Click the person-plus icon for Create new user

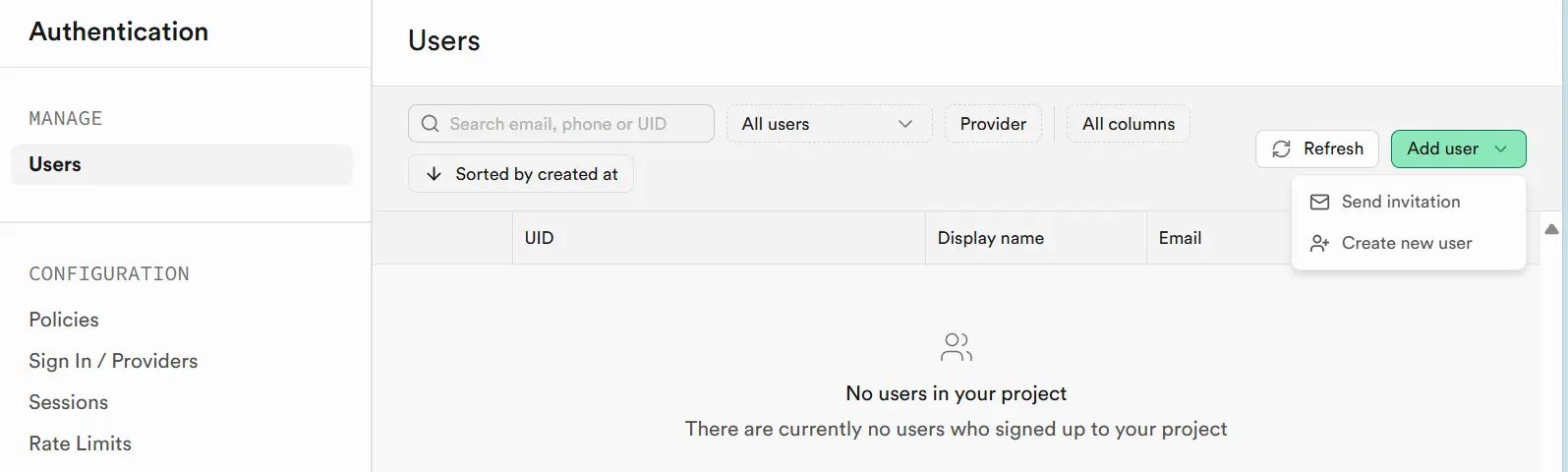point(1319,243)
